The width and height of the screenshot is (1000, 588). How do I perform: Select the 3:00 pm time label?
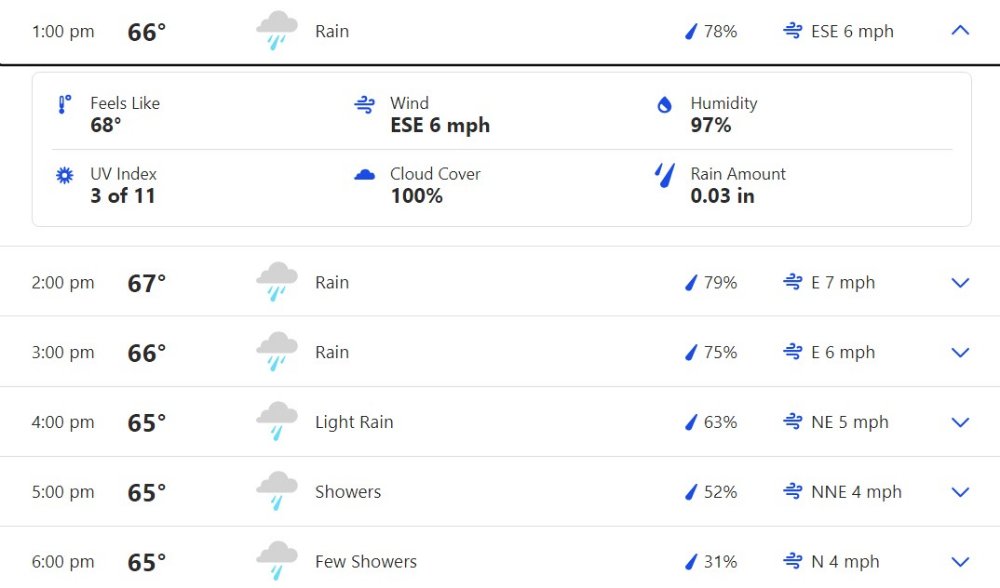[x=63, y=352]
